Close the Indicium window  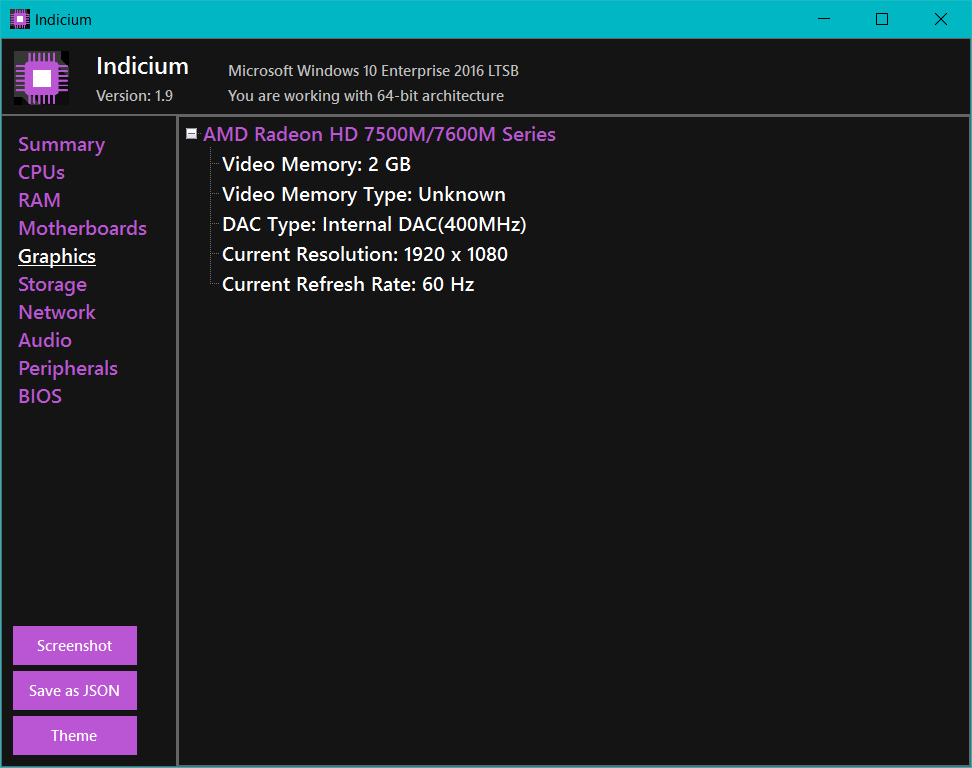tap(940, 19)
